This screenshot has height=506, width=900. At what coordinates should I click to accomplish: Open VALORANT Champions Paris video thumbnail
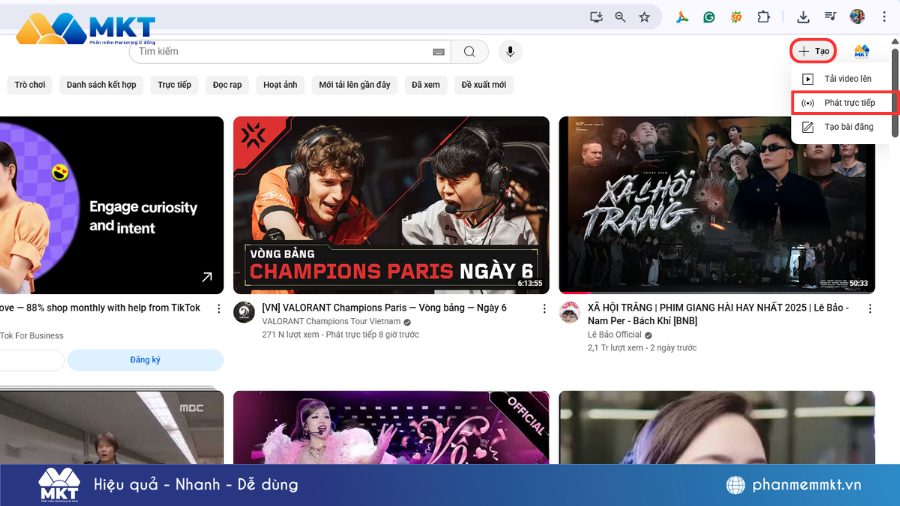[391, 205]
